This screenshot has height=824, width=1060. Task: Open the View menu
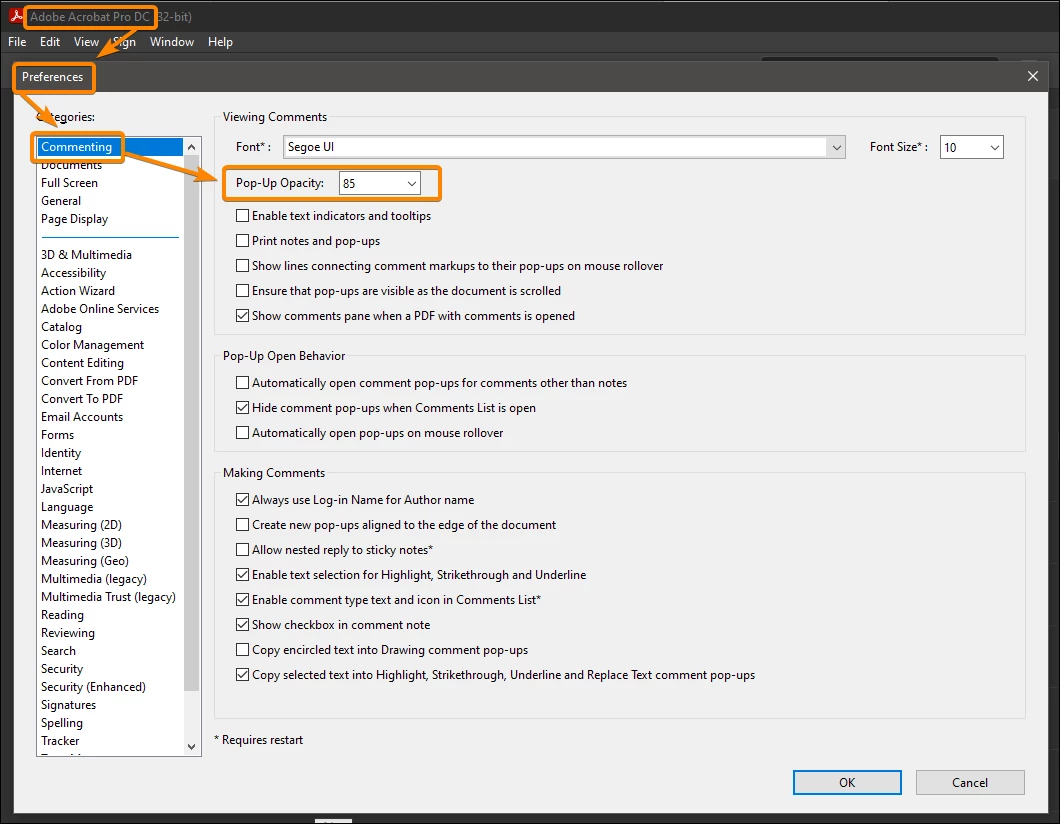click(86, 42)
